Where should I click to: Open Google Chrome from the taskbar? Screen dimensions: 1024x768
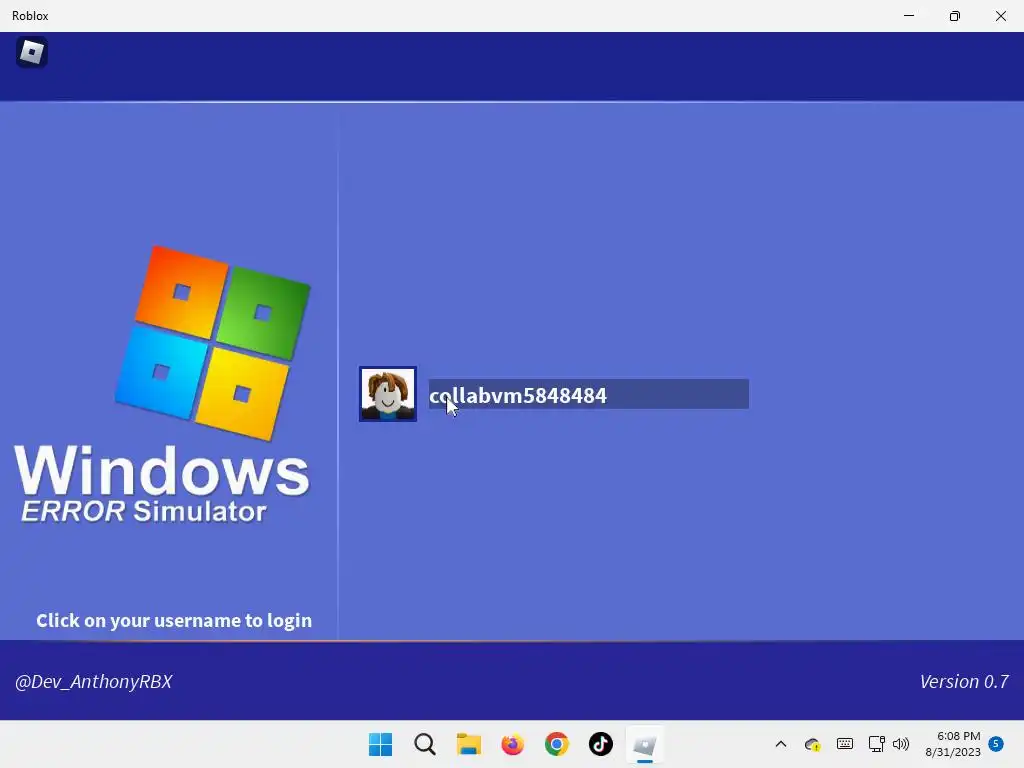(x=556, y=744)
